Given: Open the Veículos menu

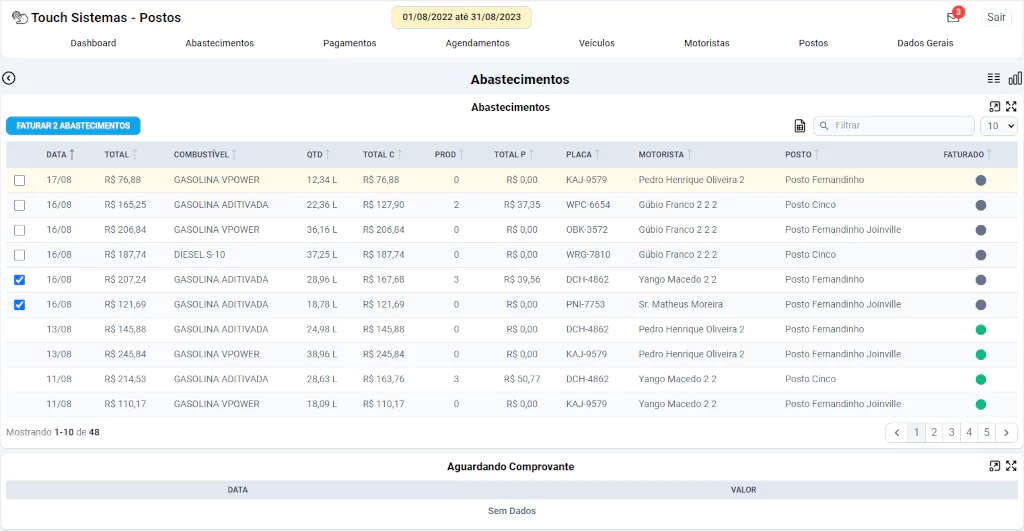Looking at the screenshot, I should 597,43.
